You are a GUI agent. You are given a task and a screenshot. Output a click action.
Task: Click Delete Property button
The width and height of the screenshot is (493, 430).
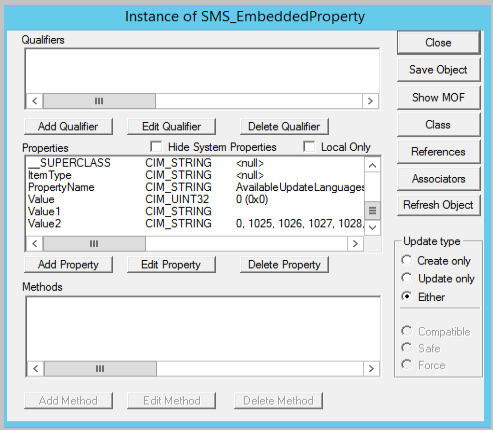[x=284, y=265]
